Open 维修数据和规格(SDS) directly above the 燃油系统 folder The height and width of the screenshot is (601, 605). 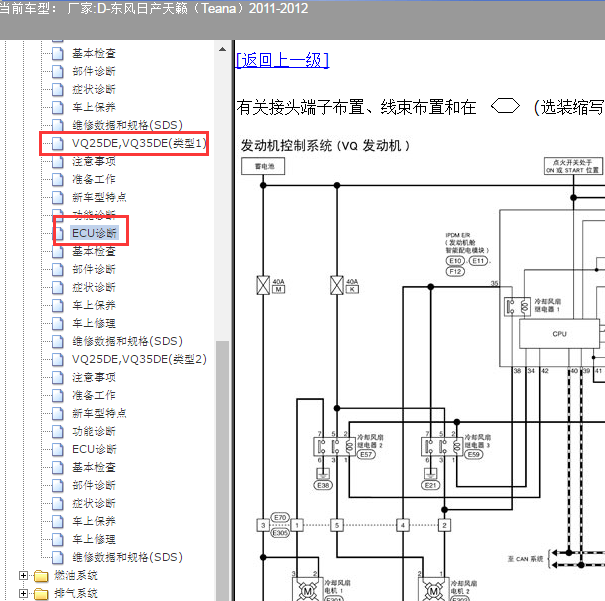pyautogui.click(x=127, y=557)
